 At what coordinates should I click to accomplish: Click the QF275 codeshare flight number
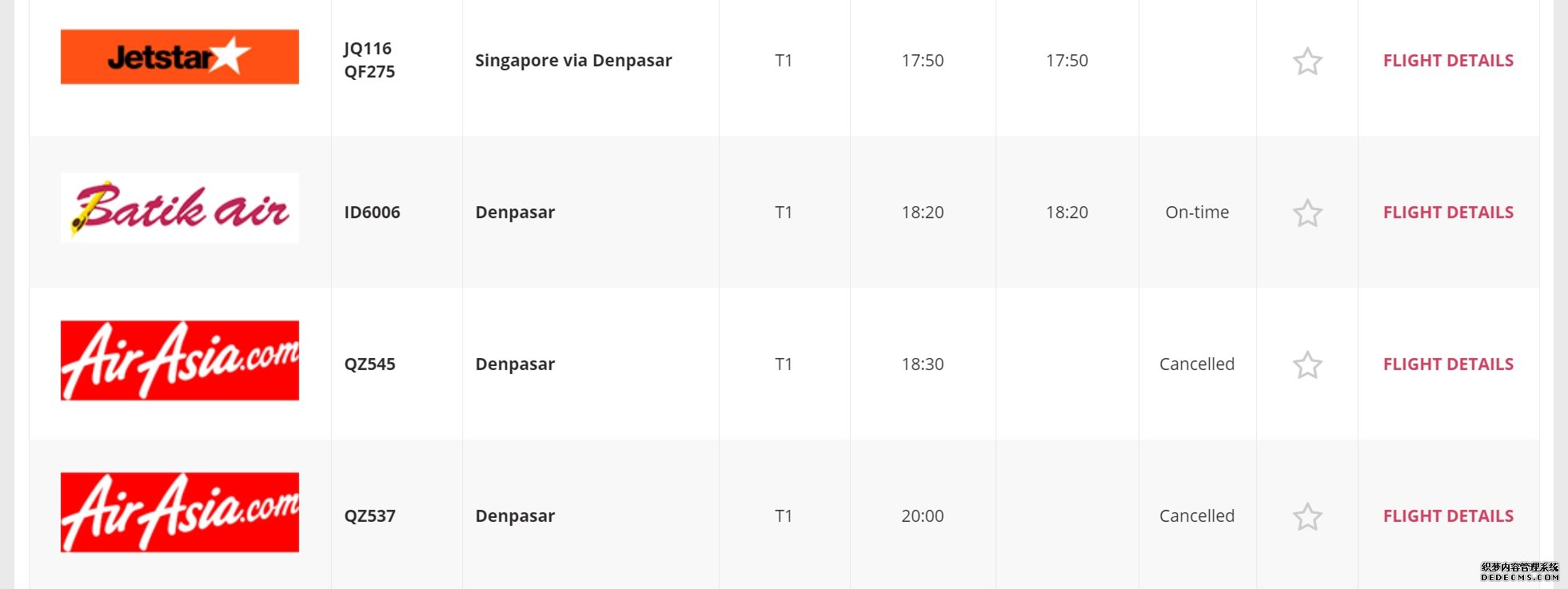coord(369,72)
